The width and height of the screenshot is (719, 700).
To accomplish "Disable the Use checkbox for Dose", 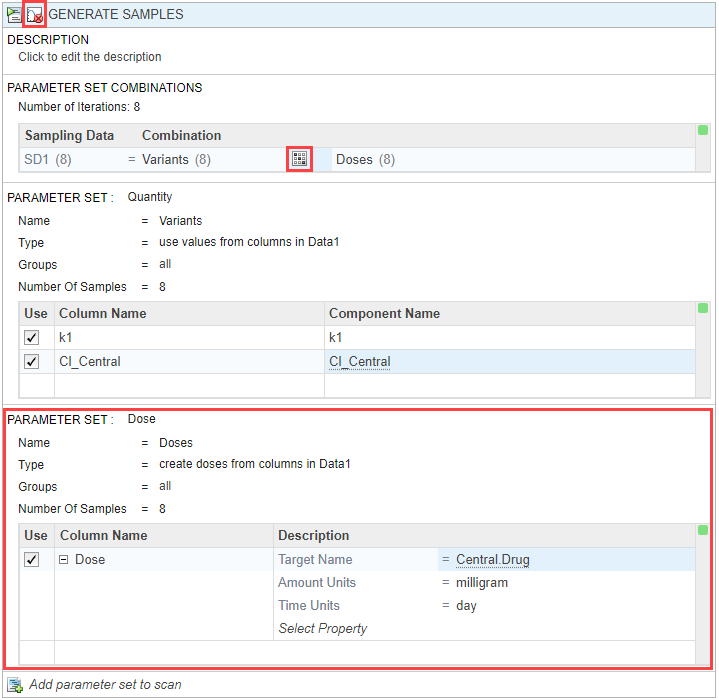I will tap(32, 560).
